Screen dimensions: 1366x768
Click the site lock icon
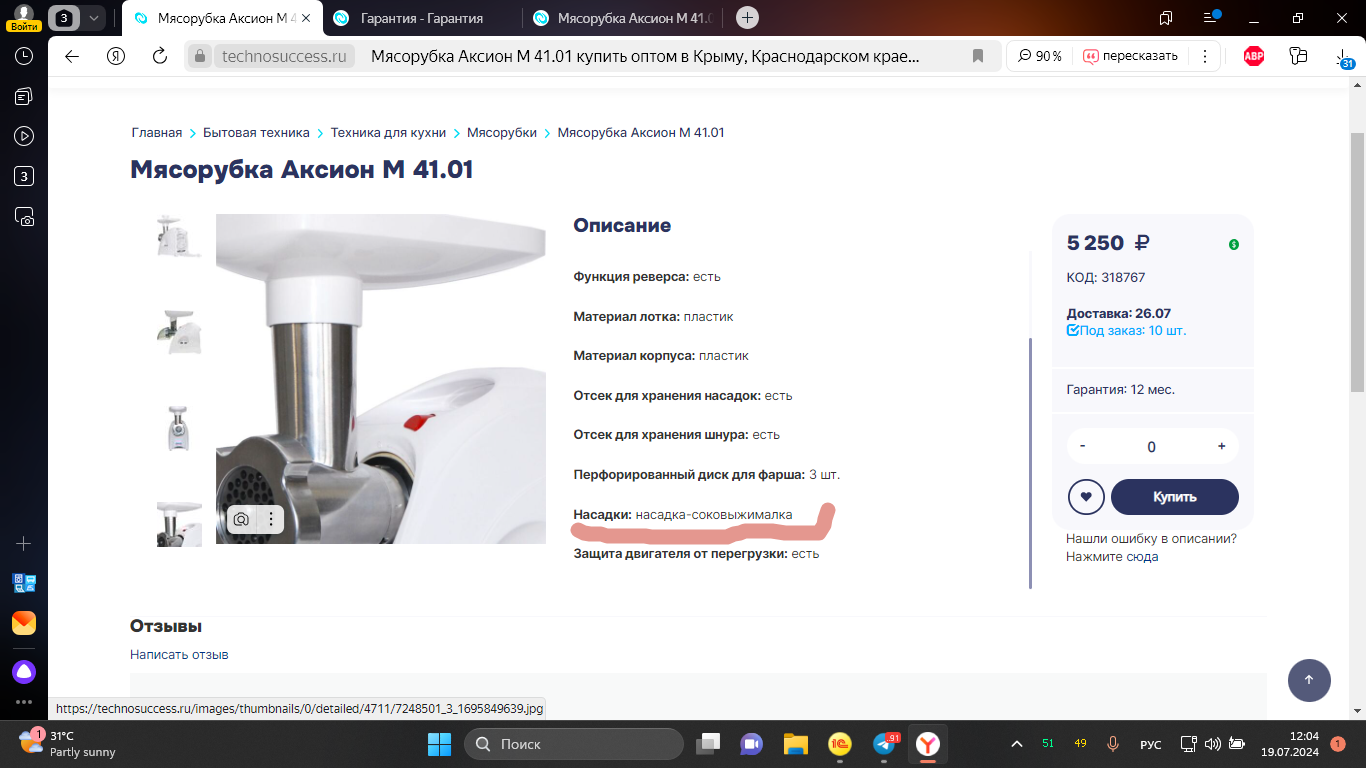199,56
